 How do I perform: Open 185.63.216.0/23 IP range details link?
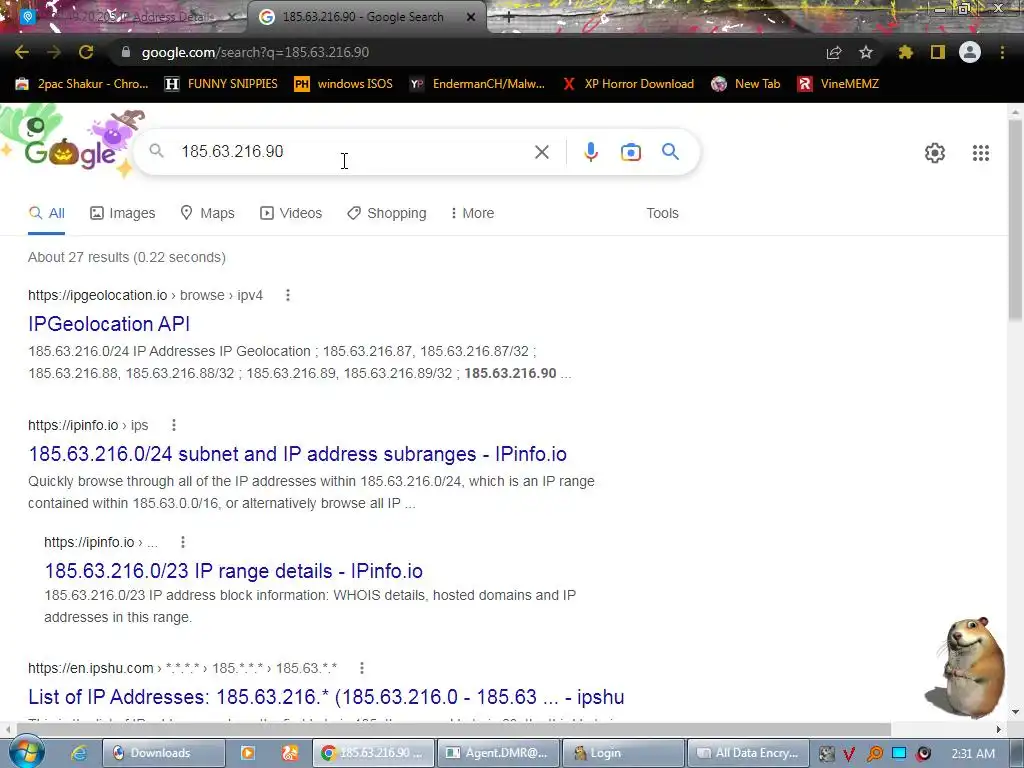click(x=233, y=571)
